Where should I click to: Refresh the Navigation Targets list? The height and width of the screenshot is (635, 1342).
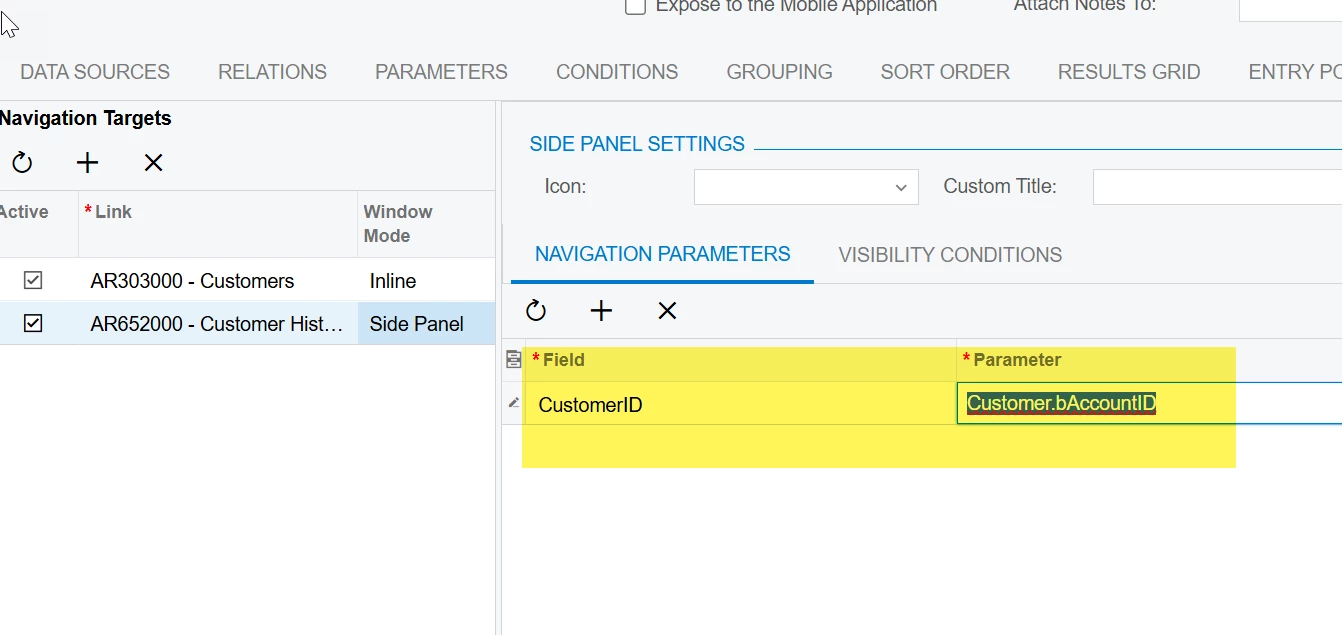pos(22,163)
